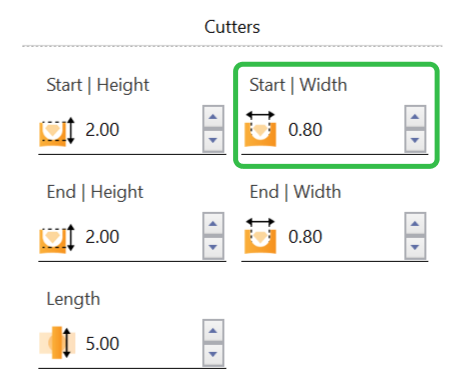Increase Start Width with the up arrow
This screenshot has height=391, width=466.
click(415, 117)
